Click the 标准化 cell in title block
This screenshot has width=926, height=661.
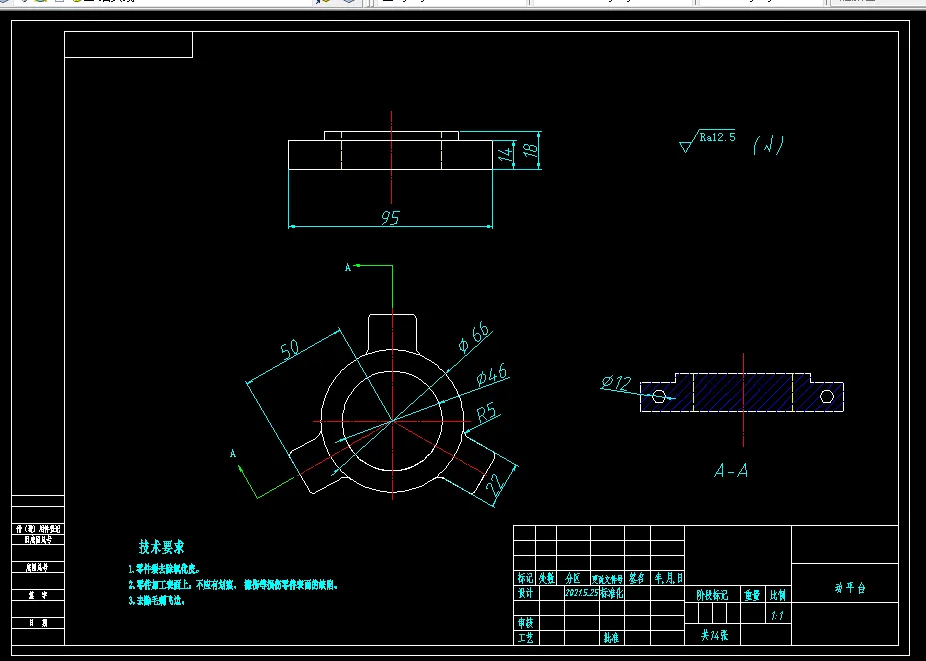point(612,593)
